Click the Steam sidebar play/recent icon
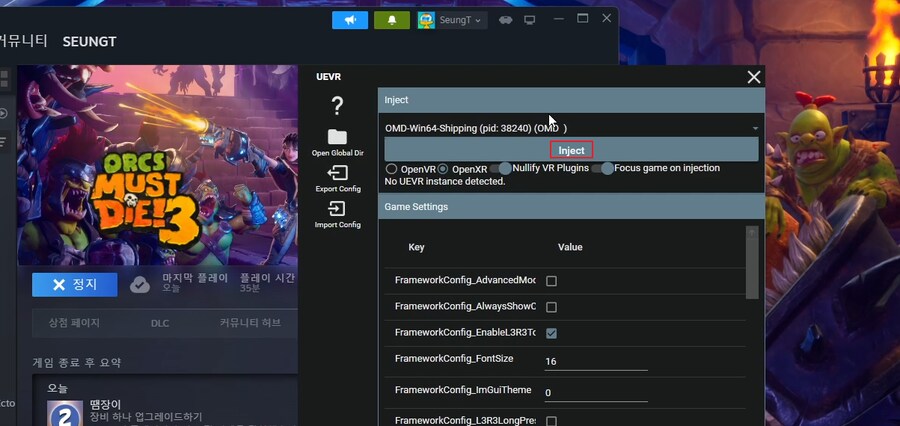Screen dimensions: 900x426 point(3,113)
